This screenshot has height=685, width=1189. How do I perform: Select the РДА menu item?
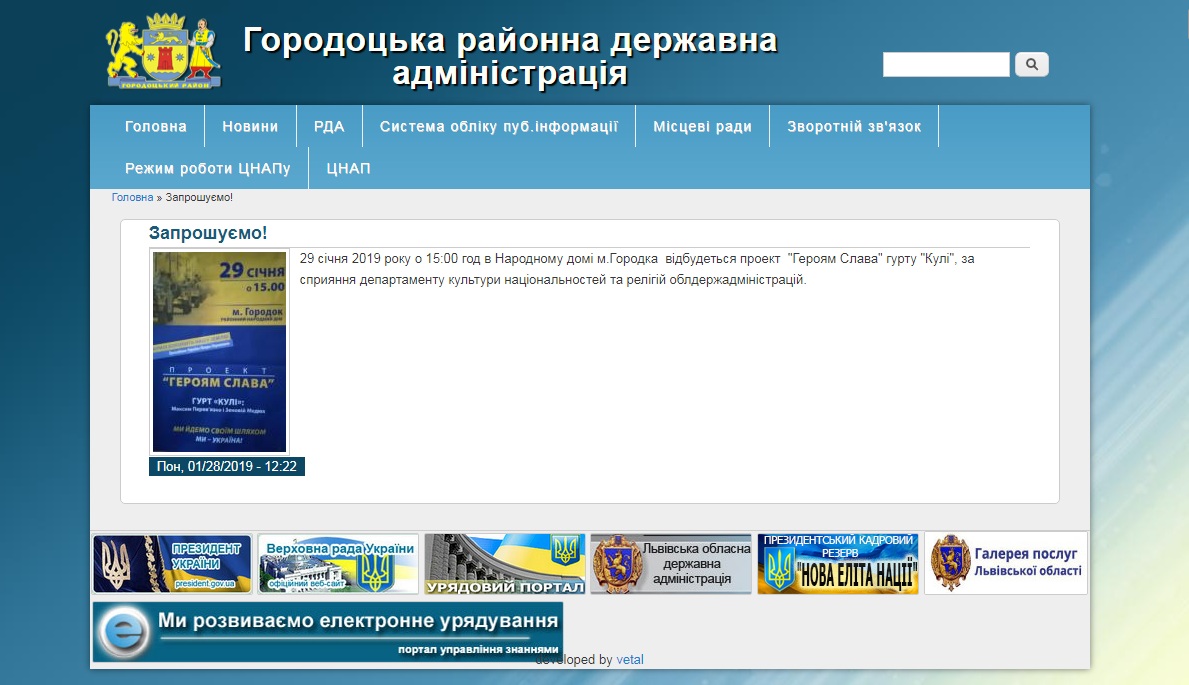pyautogui.click(x=329, y=127)
